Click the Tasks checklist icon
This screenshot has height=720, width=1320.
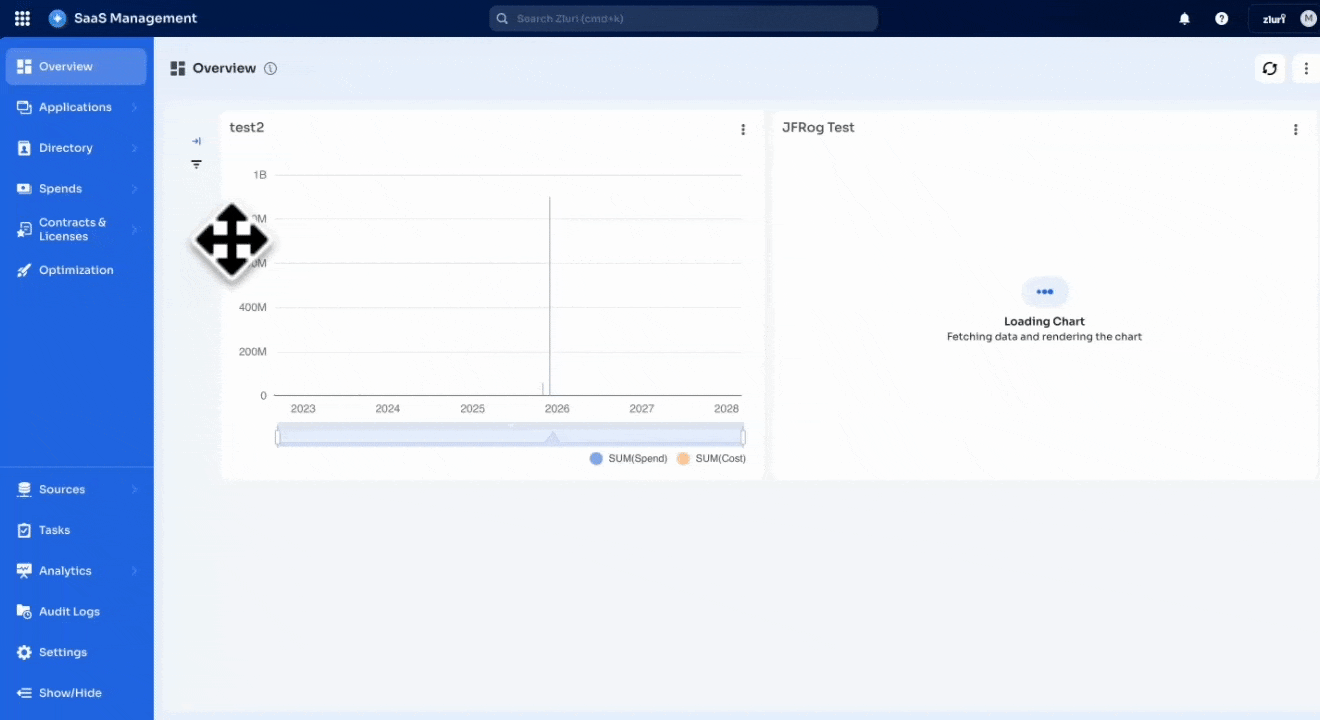coord(24,530)
